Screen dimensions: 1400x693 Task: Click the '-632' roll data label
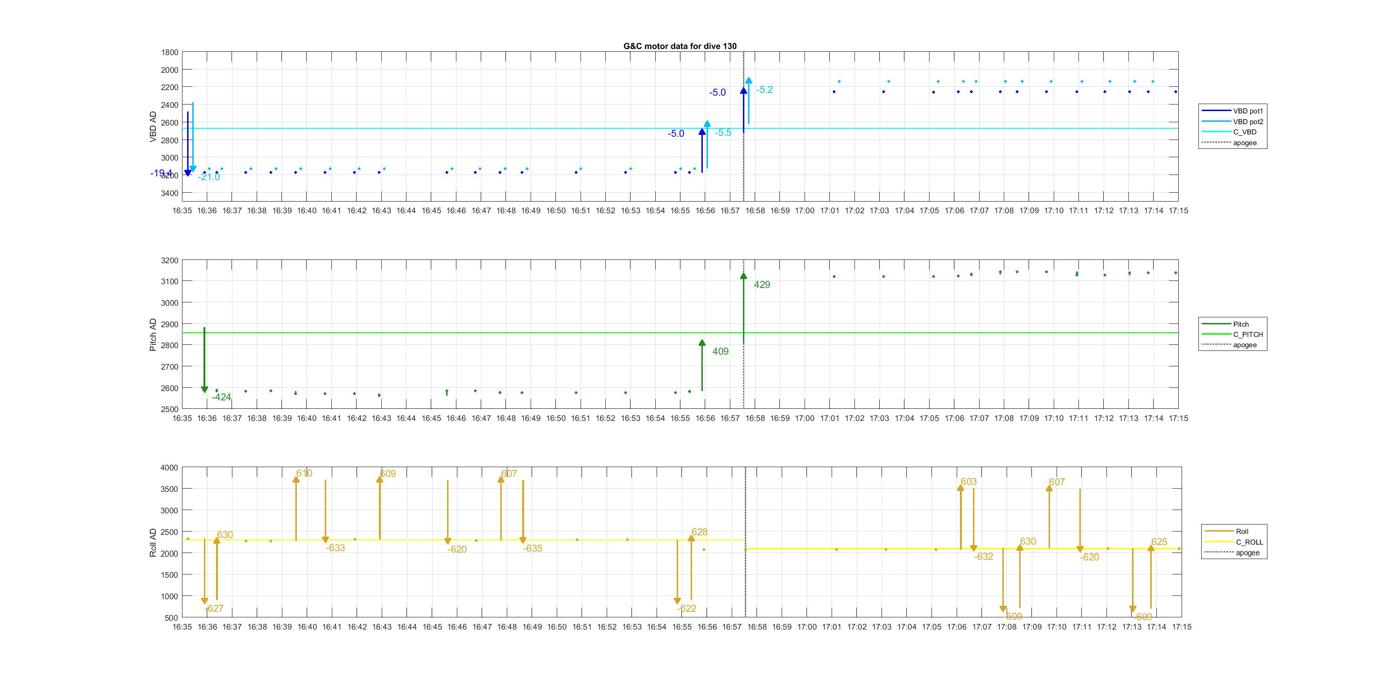click(984, 557)
